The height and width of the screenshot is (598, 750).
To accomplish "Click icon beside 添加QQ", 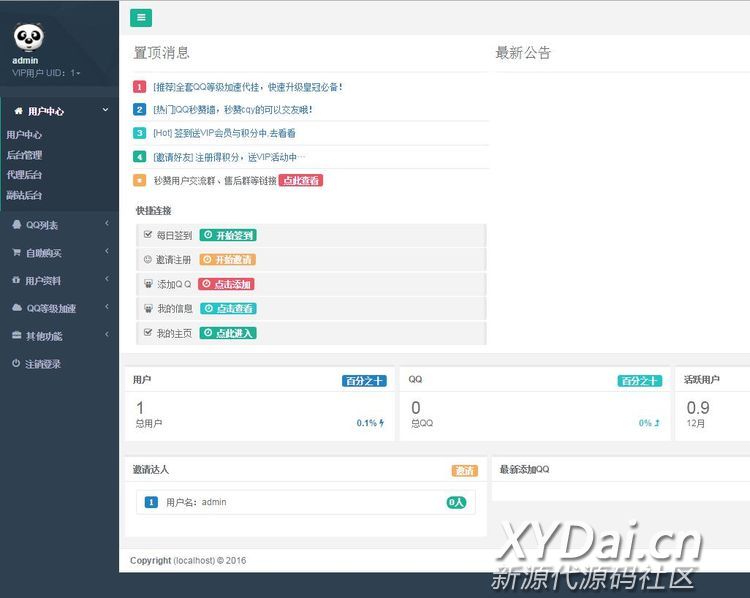I will click(148, 284).
